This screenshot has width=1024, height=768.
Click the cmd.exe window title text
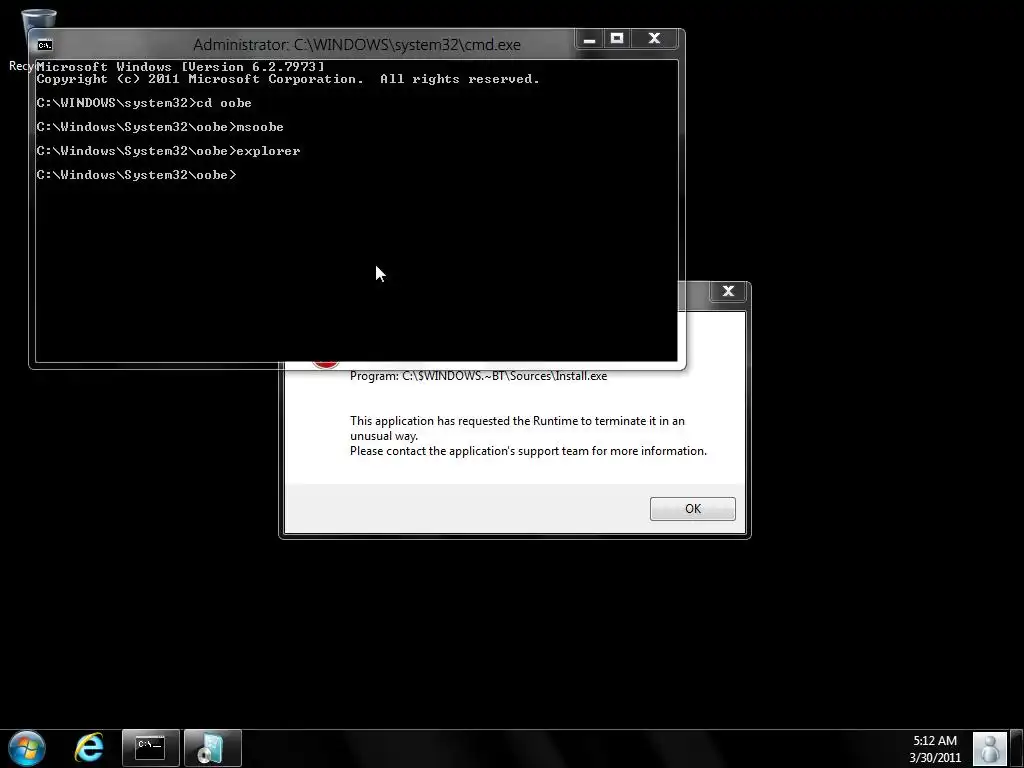click(x=357, y=45)
